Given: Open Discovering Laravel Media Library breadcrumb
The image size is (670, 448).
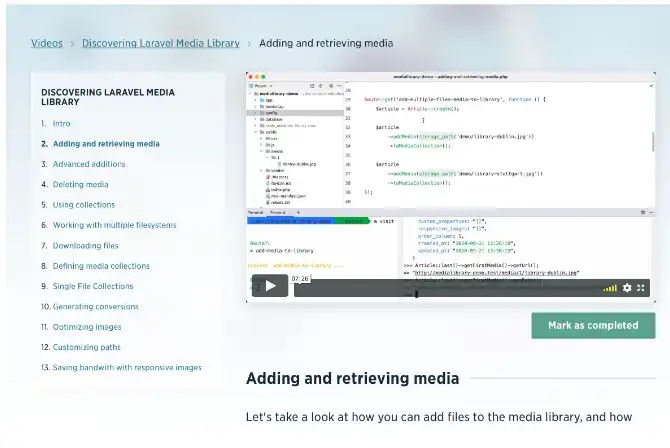Looking at the screenshot, I should point(161,43).
